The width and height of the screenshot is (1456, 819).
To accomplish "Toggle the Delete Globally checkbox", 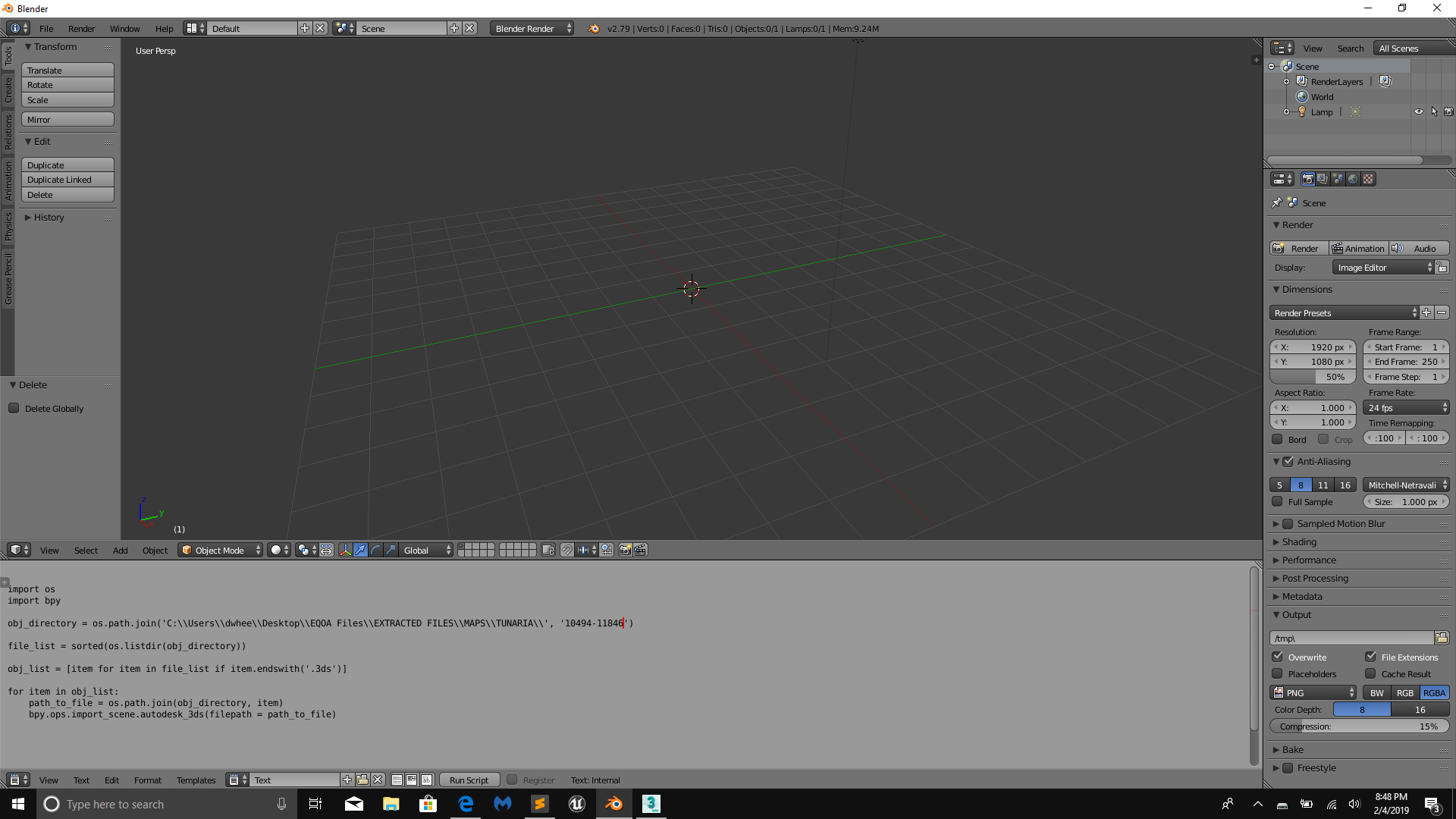I will coord(14,408).
